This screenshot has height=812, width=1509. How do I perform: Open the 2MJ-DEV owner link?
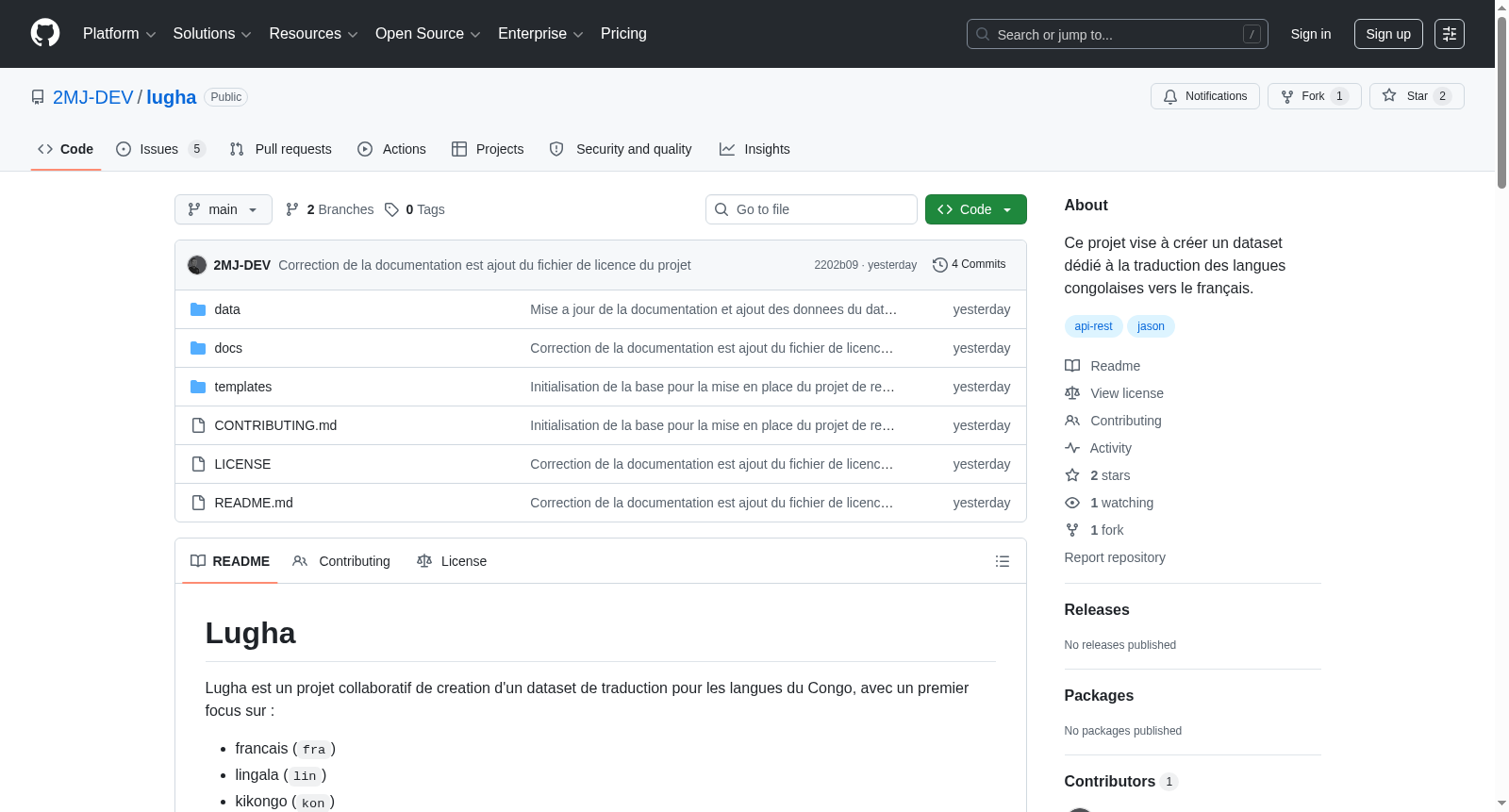93,97
